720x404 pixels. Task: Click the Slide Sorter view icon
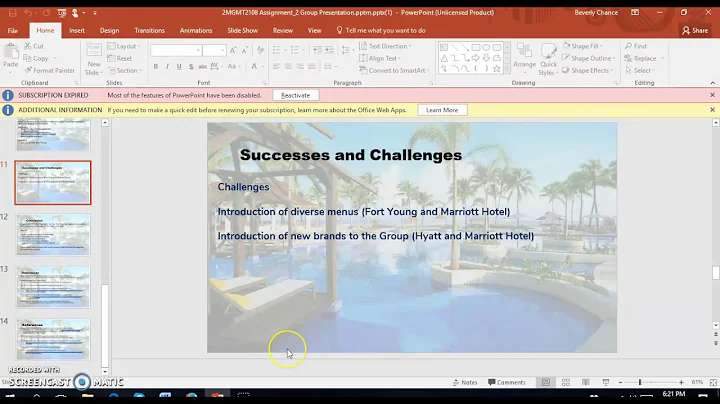point(566,382)
